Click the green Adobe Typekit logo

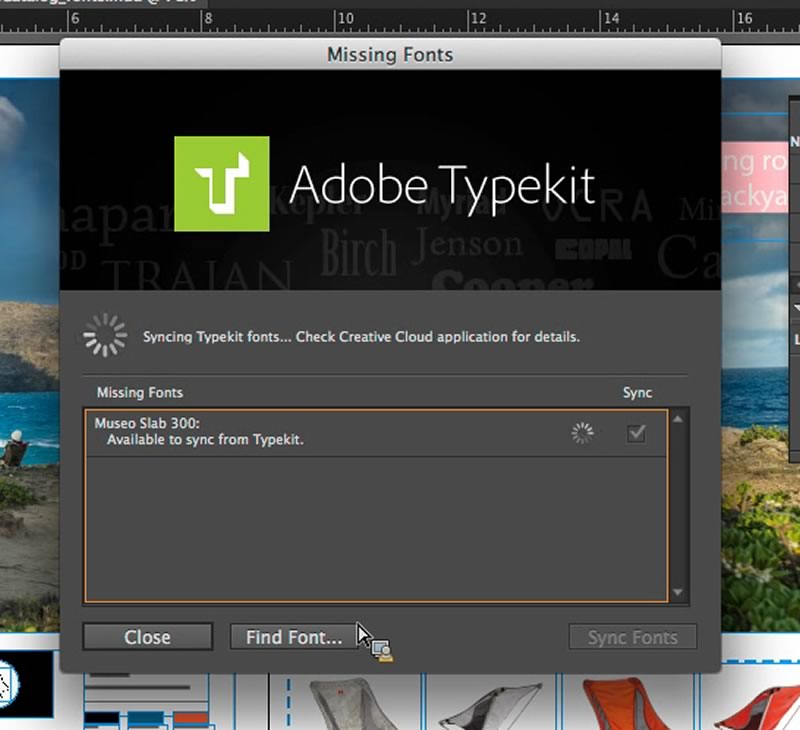coord(221,184)
